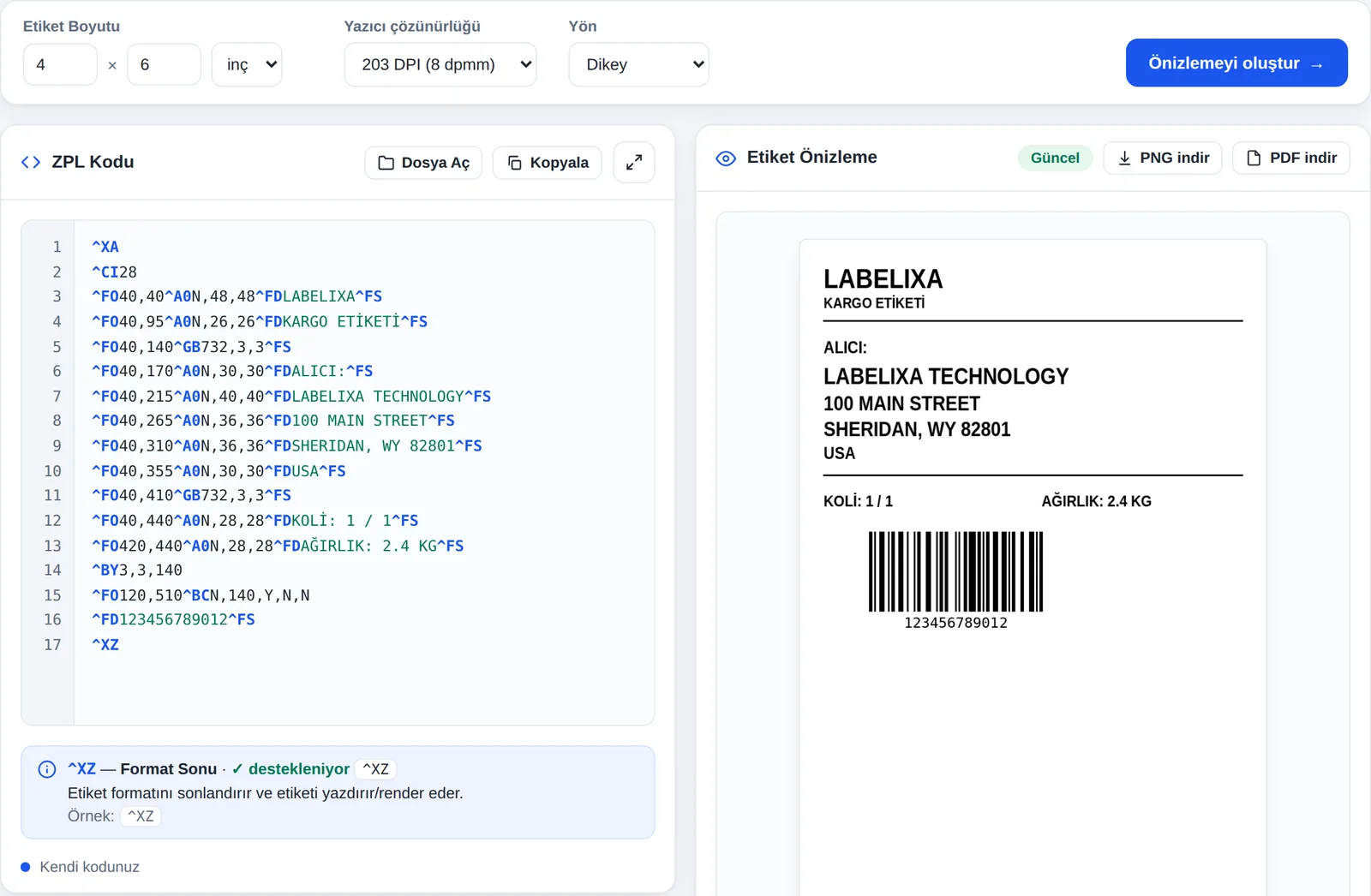Click code line containing FDUSA
The image size is (1371, 896).
coord(219,470)
